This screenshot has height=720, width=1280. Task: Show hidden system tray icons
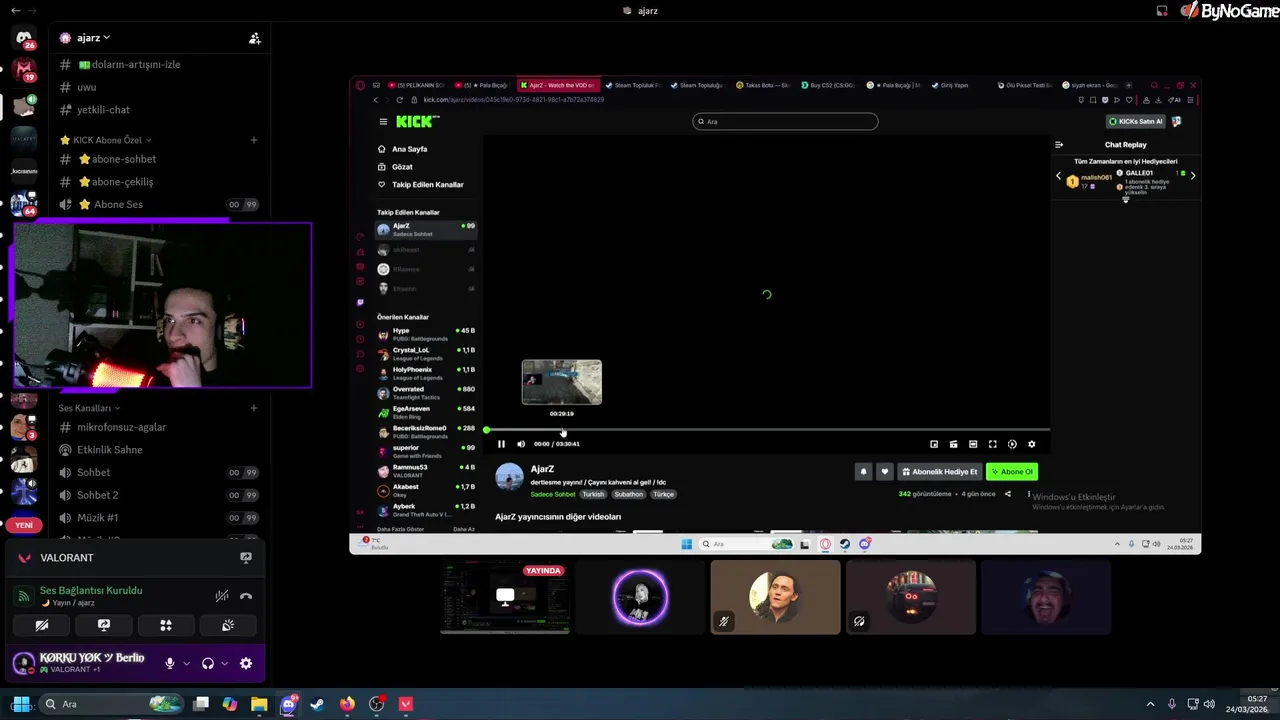click(1150, 704)
